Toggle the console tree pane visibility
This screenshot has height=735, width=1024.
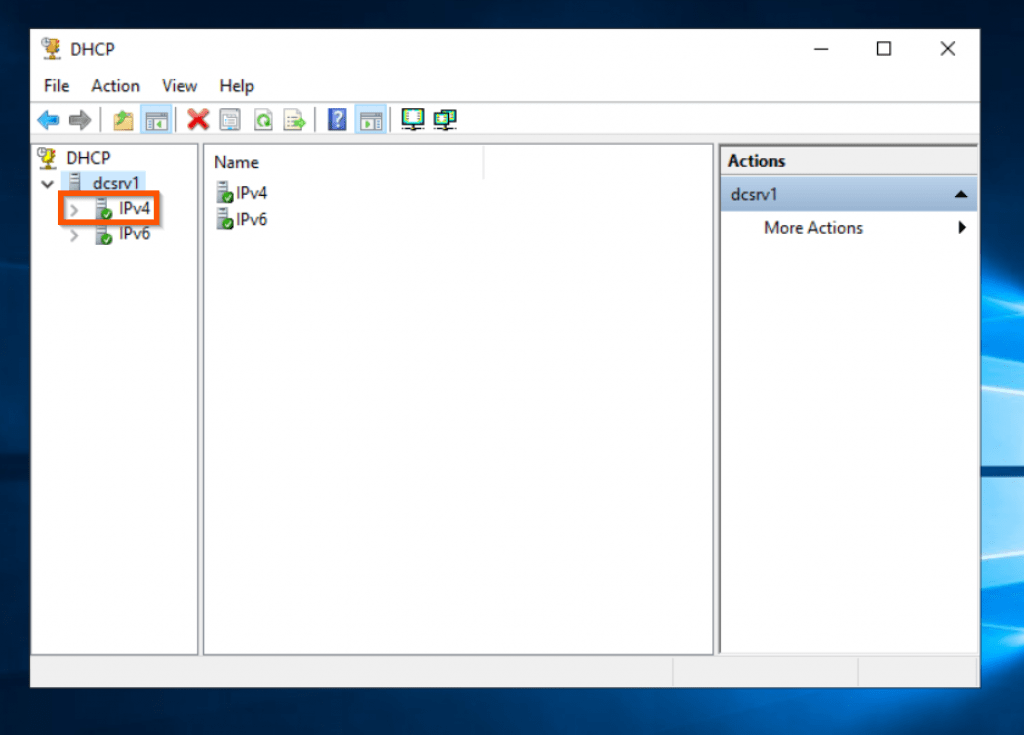156,119
